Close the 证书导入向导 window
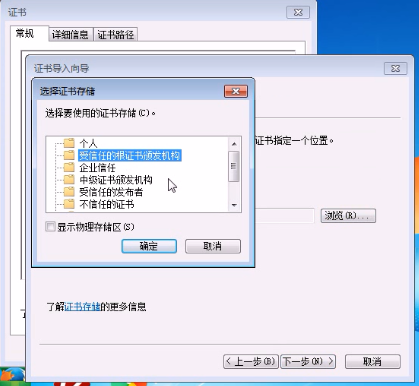The height and width of the screenshot is (386, 419). click(x=395, y=68)
